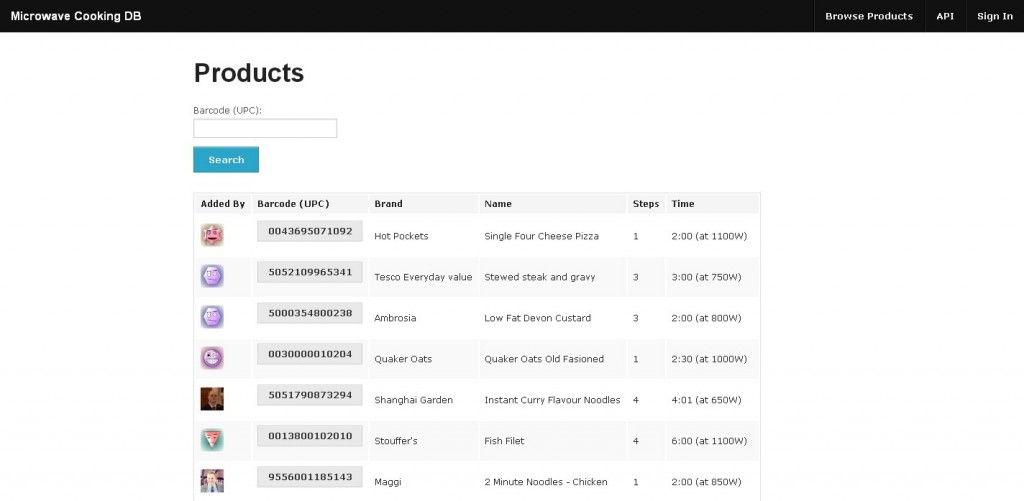Go to Microwave Cooking DB home title
1024x501 pixels.
point(76,16)
